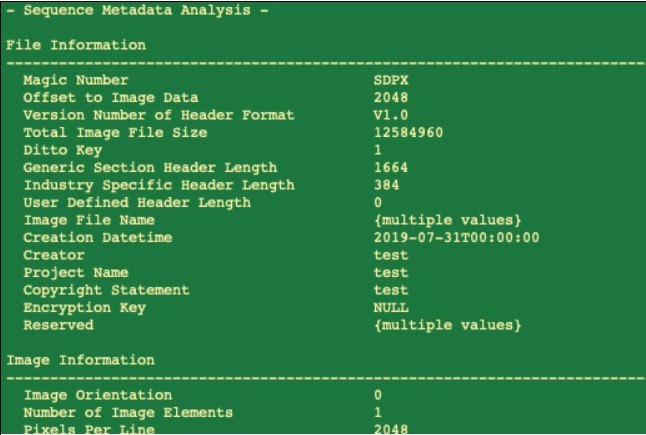Select the Version Number V1.0 value
646x435 pixels.
[391, 115]
